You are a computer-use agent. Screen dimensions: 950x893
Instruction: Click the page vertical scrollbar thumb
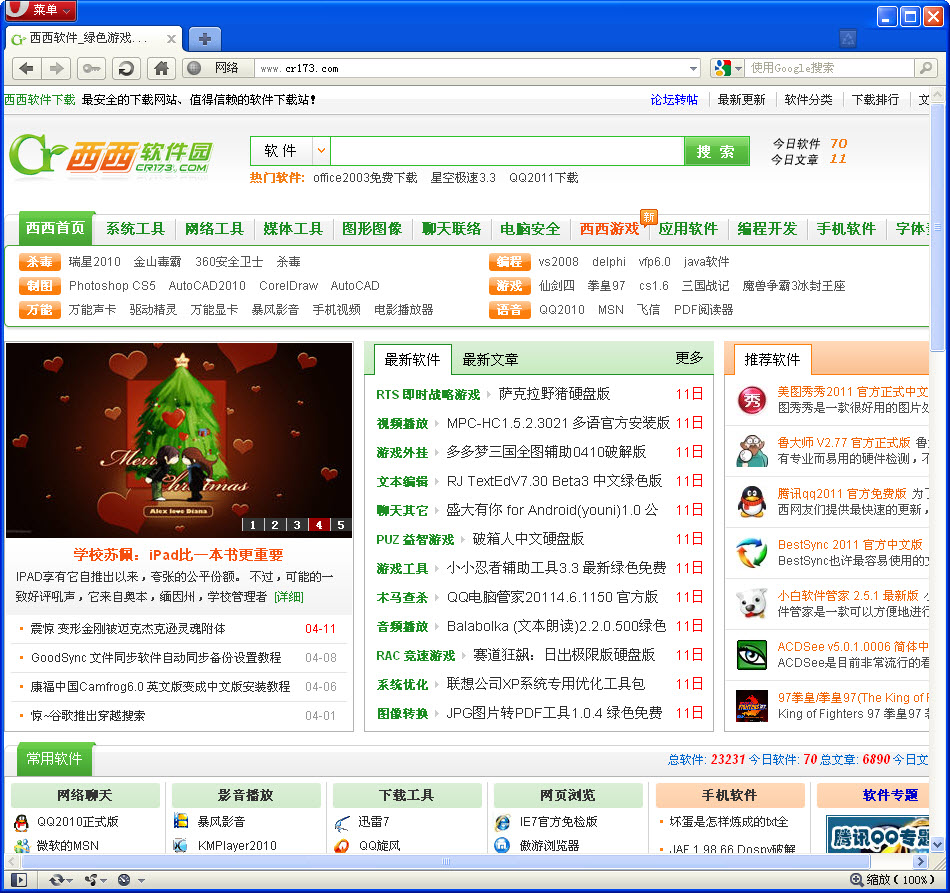pos(938,226)
